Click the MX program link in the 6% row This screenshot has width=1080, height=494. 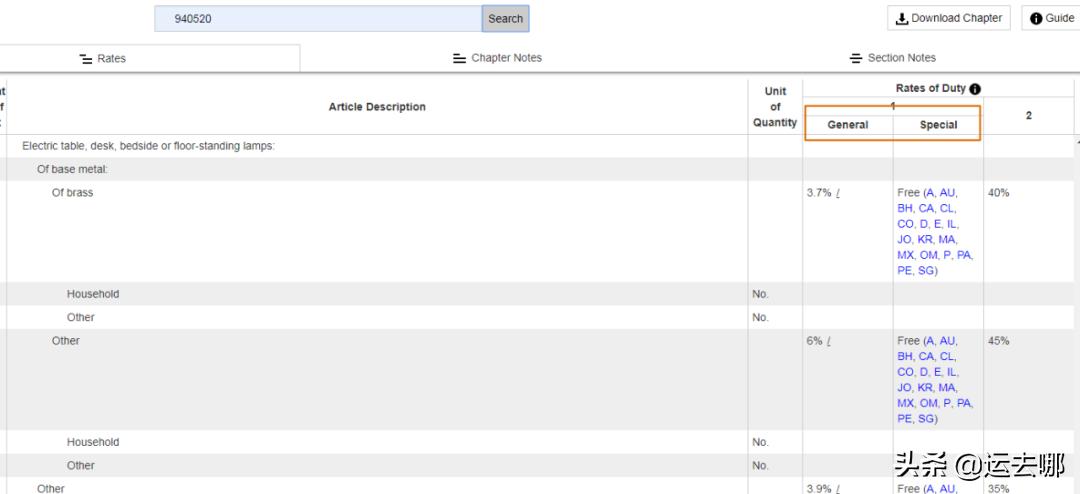[907, 403]
